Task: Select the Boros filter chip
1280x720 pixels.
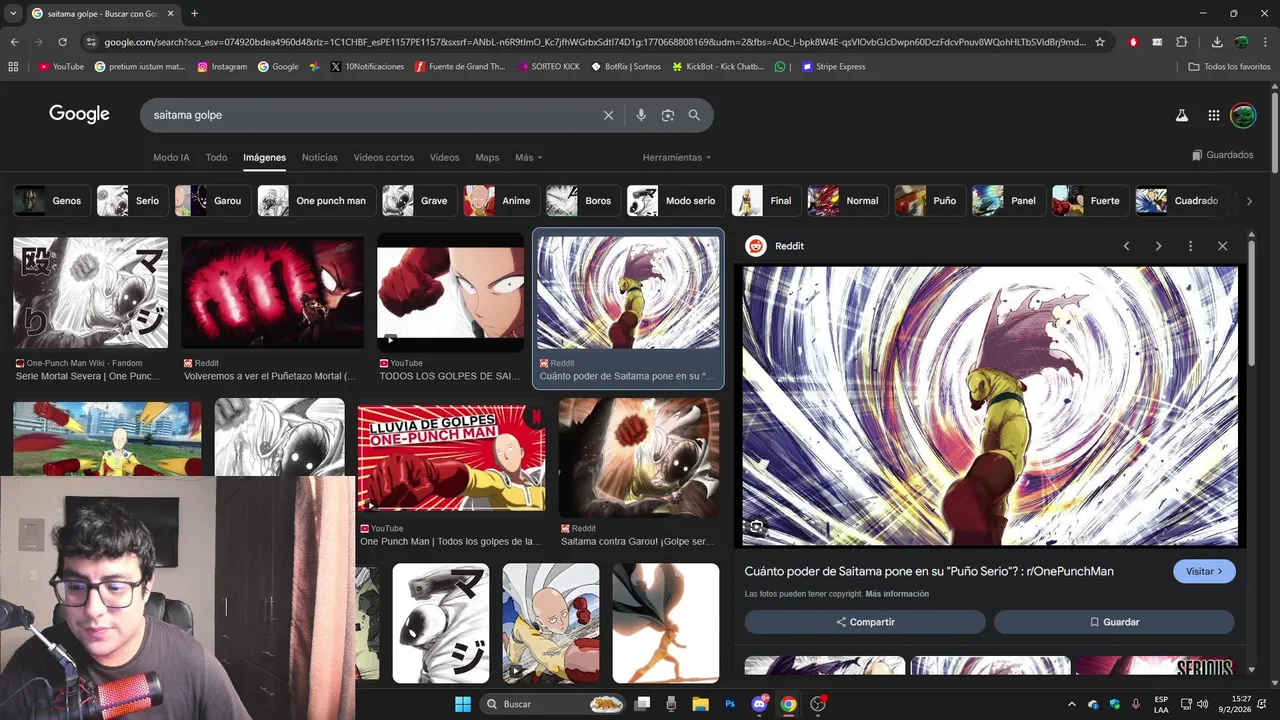Action: [x=583, y=201]
